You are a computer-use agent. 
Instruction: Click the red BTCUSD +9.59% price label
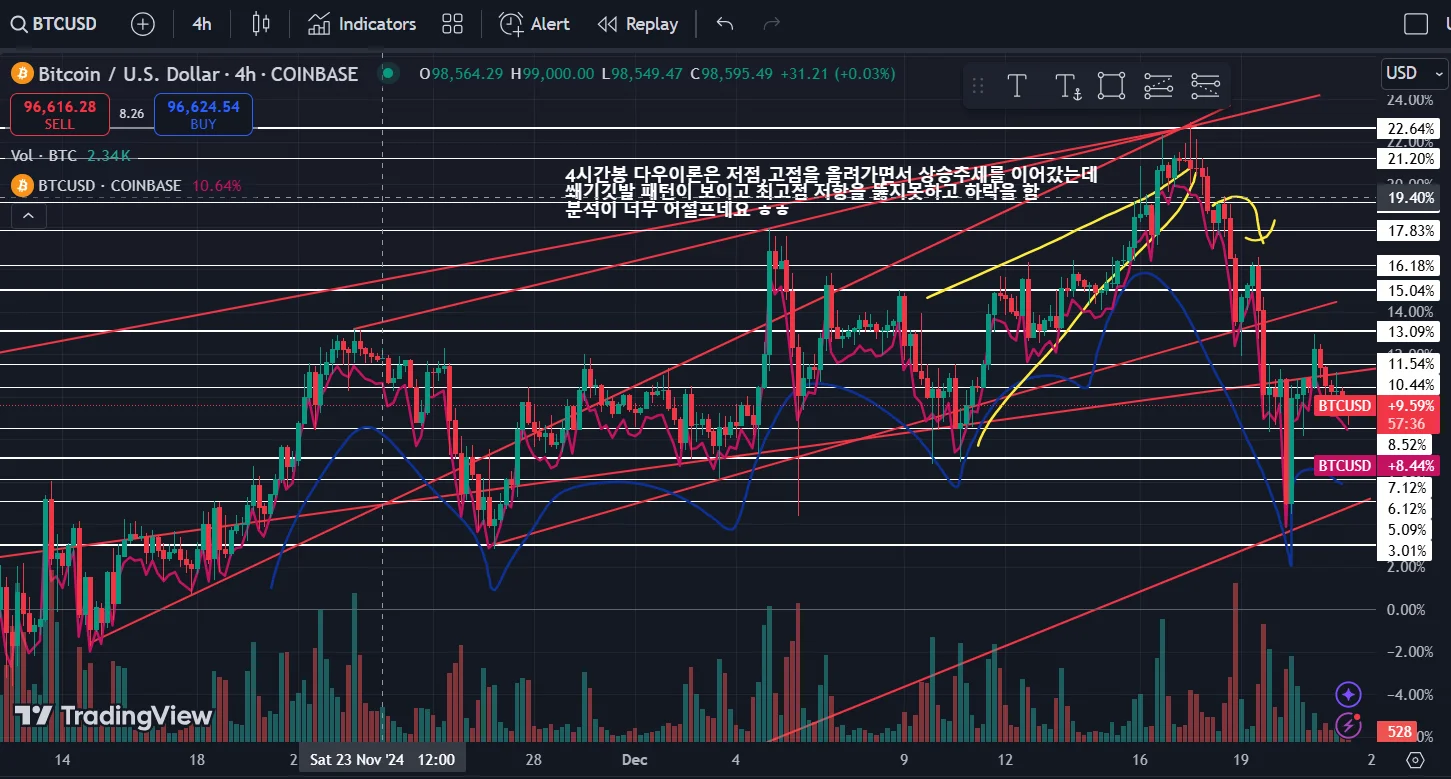[1378, 406]
